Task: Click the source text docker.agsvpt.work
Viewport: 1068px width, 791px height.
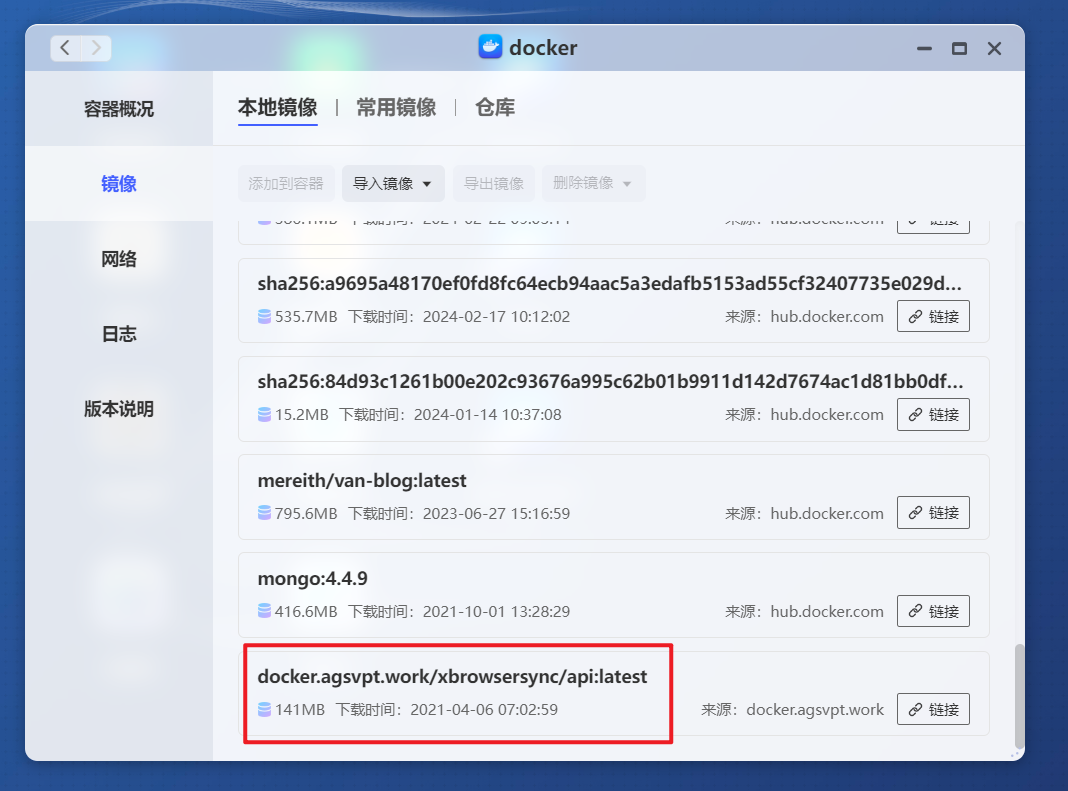Action: click(815, 709)
